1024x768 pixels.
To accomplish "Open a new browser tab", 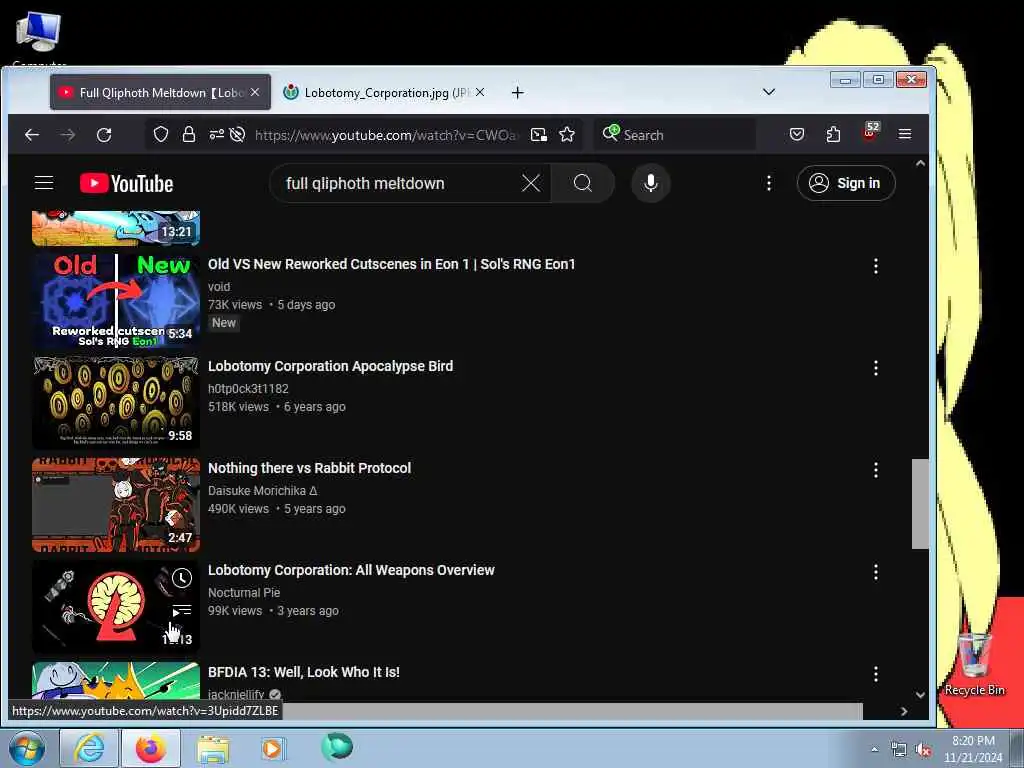I will pyautogui.click(x=517, y=93).
